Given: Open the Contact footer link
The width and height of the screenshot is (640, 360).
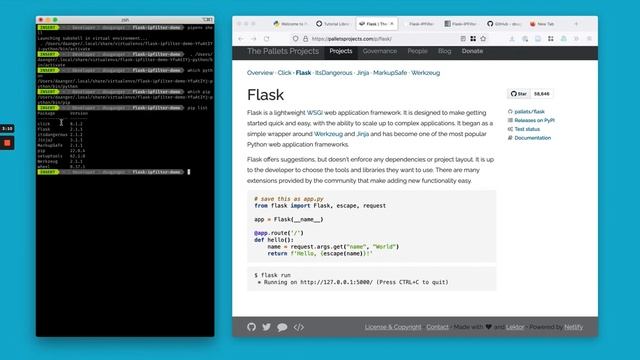Looking at the screenshot, I should click(x=437, y=327).
